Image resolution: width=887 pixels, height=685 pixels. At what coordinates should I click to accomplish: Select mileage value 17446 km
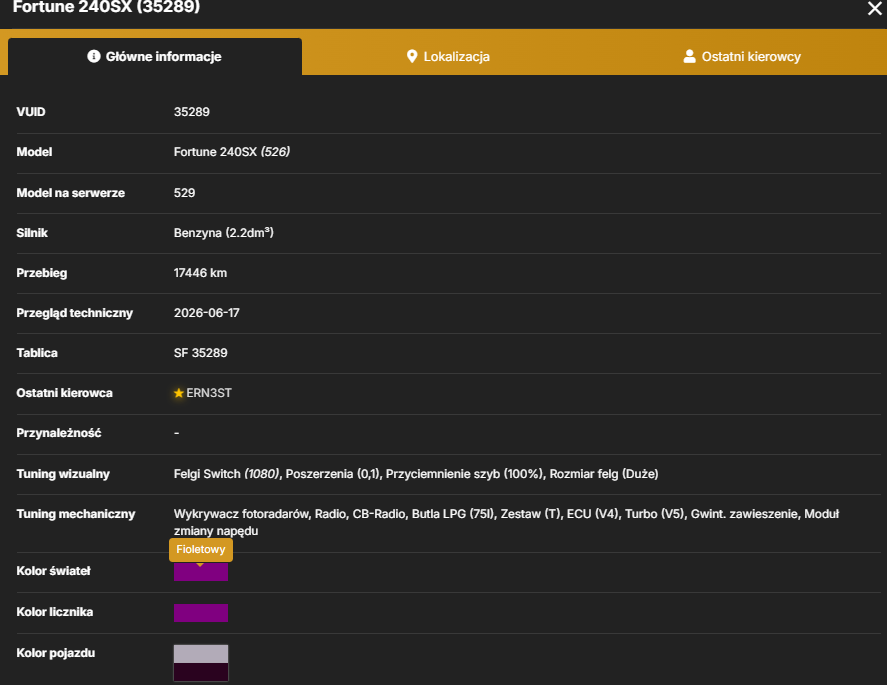[200, 273]
